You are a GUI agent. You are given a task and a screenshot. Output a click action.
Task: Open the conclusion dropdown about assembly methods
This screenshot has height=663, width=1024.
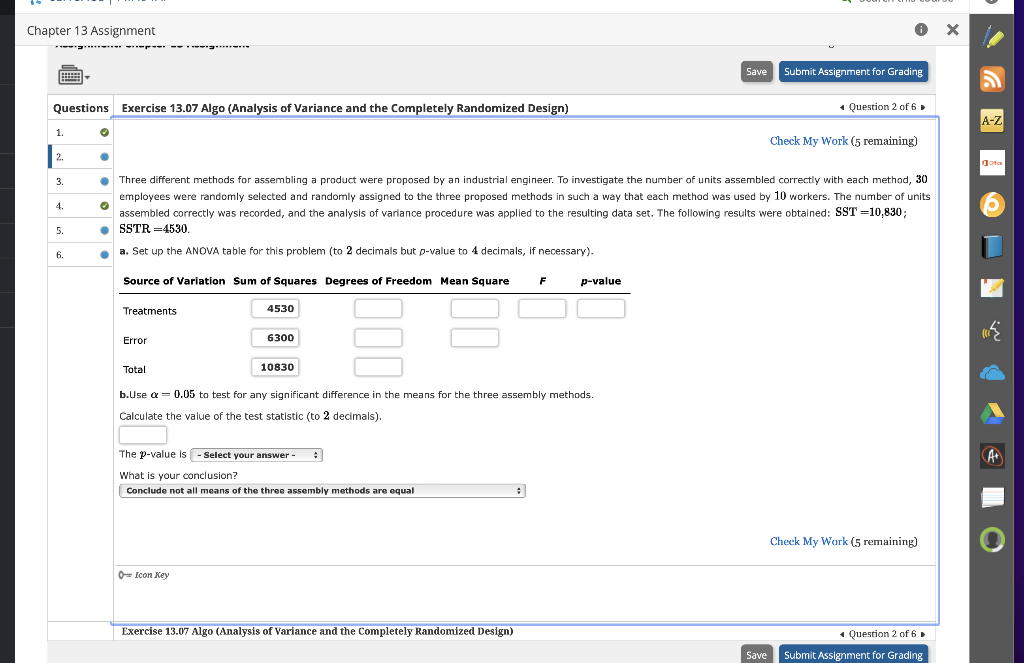[x=322, y=491]
